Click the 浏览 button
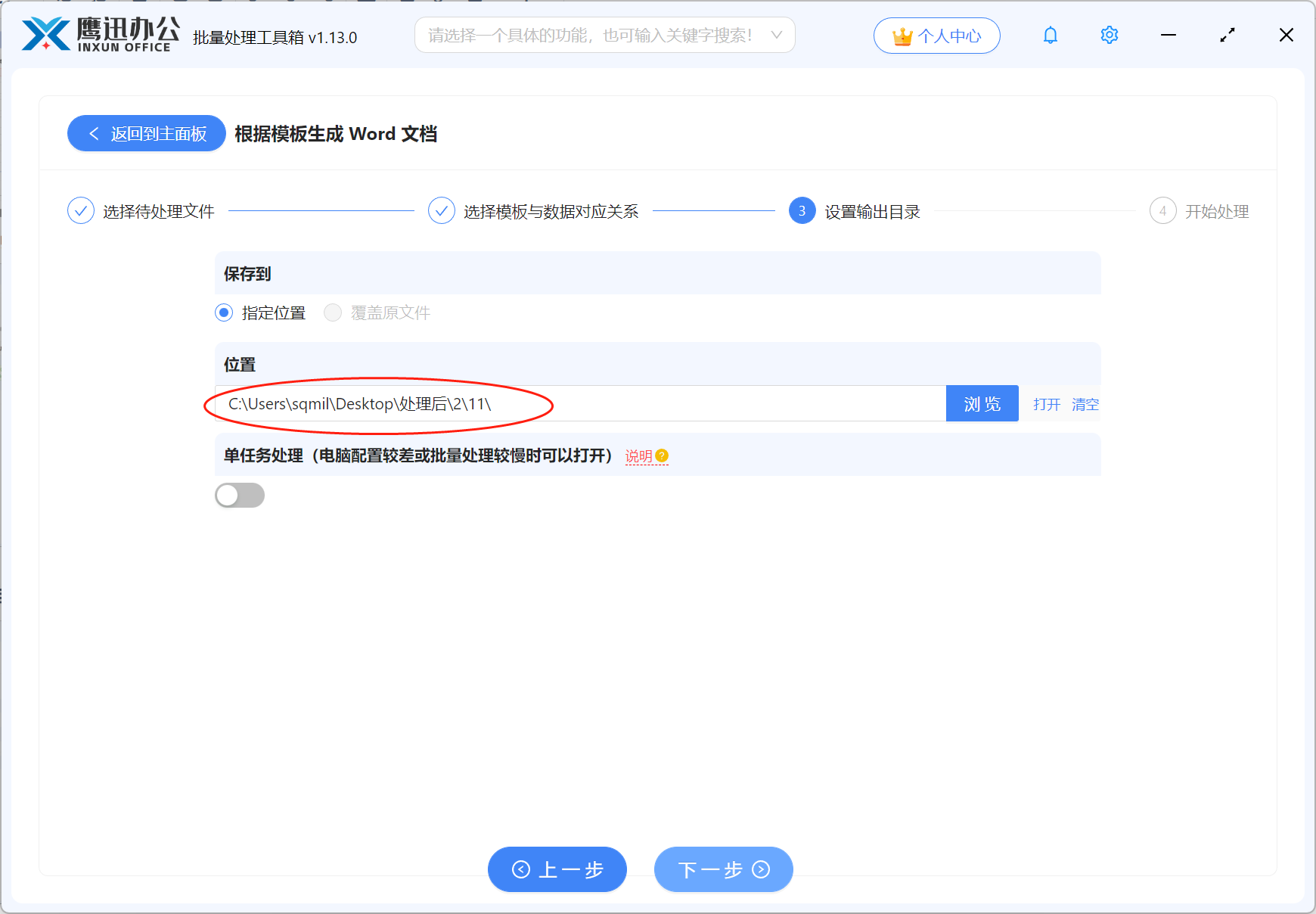1316x914 pixels. (982, 403)
